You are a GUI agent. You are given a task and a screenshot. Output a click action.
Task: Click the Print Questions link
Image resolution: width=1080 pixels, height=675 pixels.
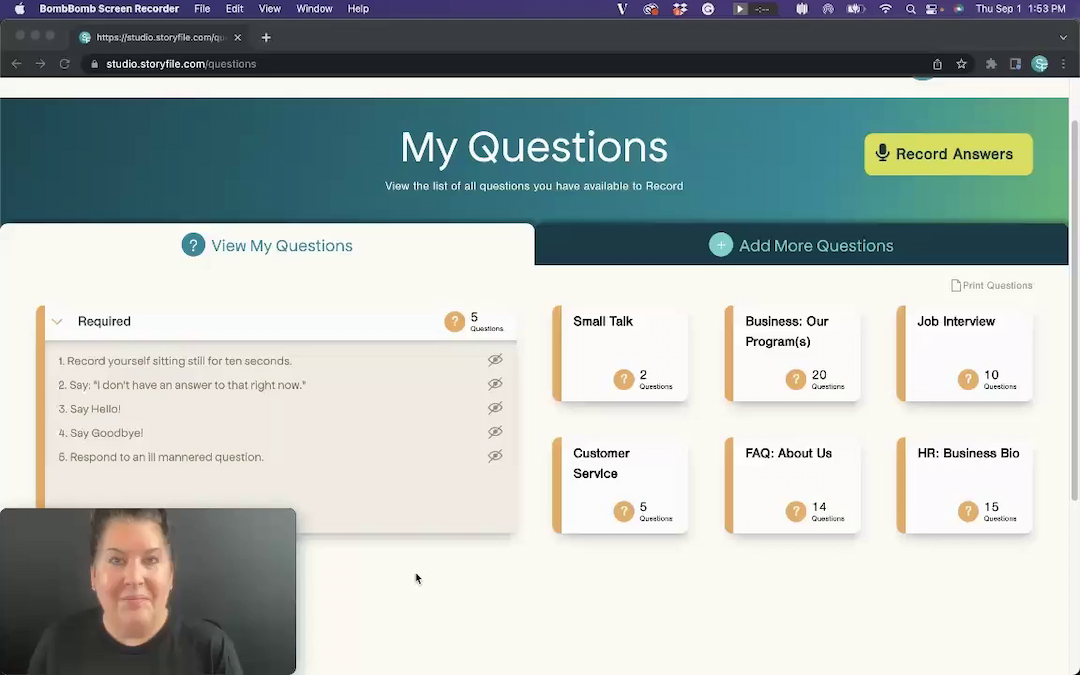[x=992, y=285]
